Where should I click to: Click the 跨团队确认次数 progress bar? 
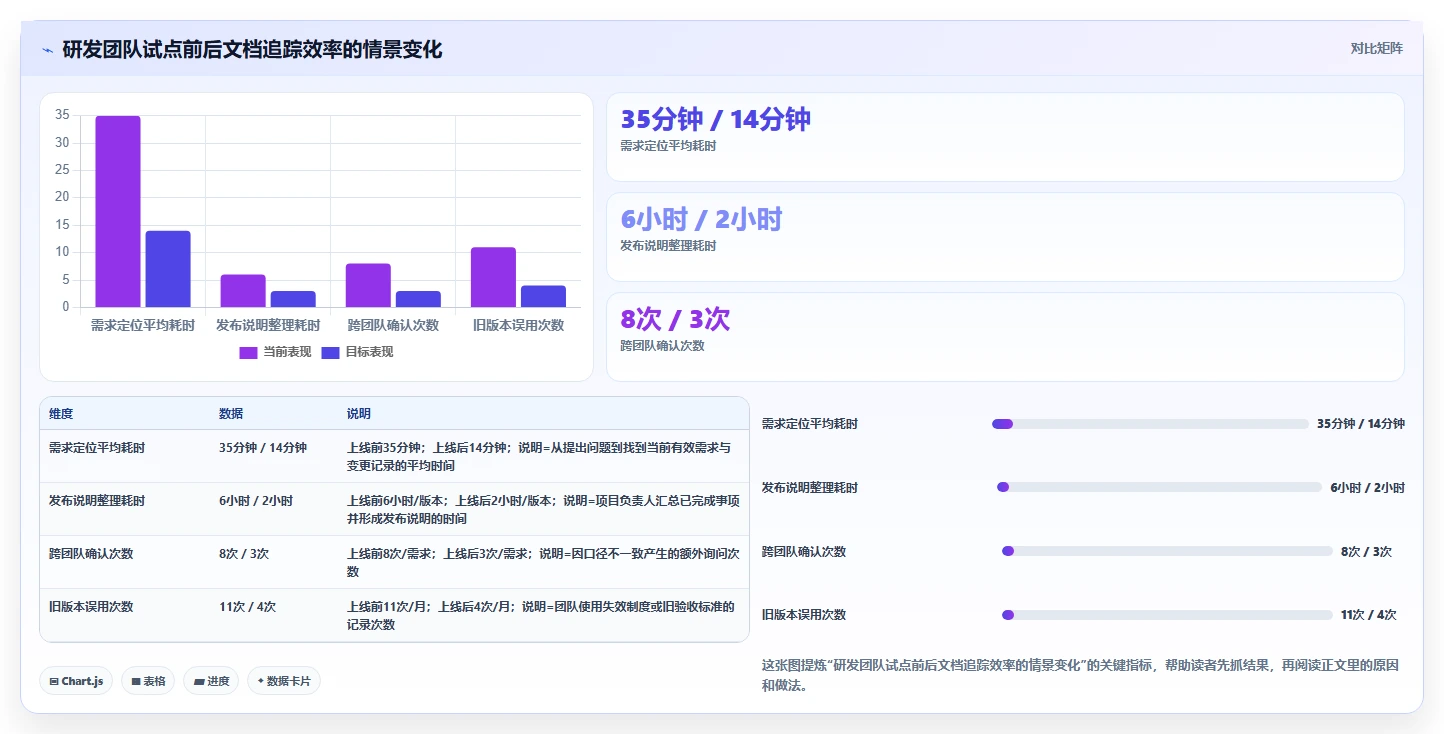(x=1167, y=551)
